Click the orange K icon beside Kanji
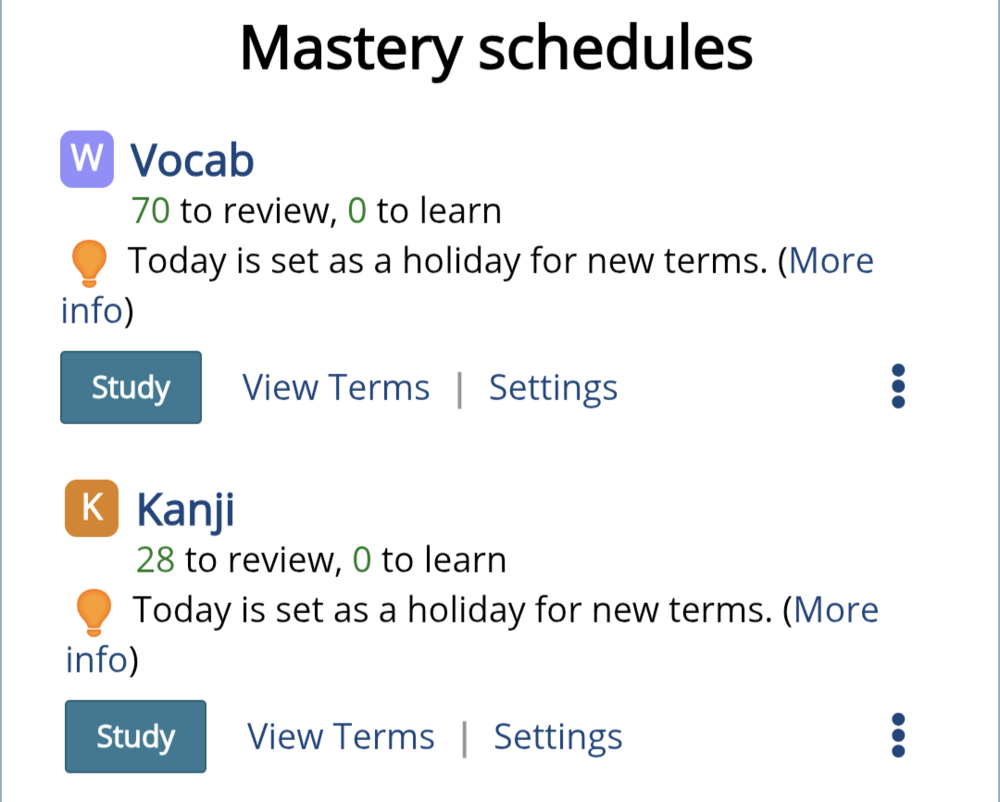This screenshot has height=802, width=1000. 92,508
